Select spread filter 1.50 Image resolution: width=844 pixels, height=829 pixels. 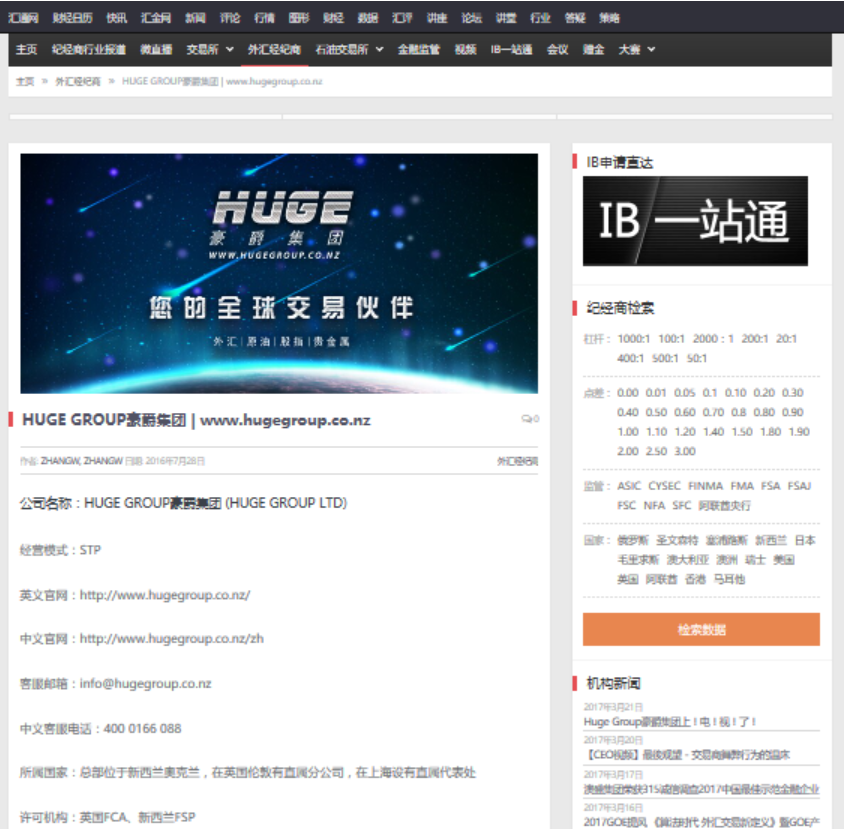[x=742, y=432]
